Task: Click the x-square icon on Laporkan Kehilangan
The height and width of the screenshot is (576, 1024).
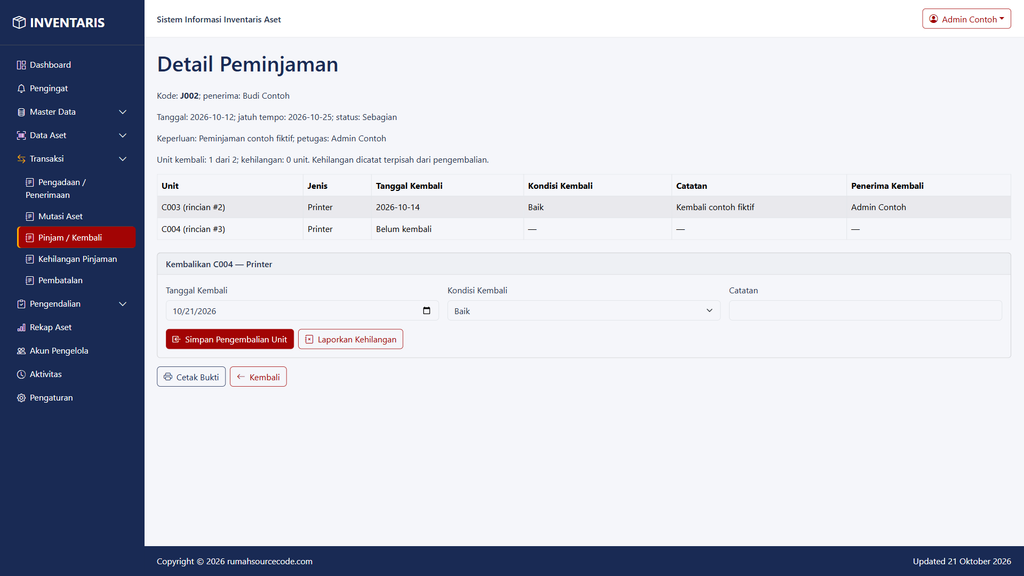Action: tap(310, 340)
